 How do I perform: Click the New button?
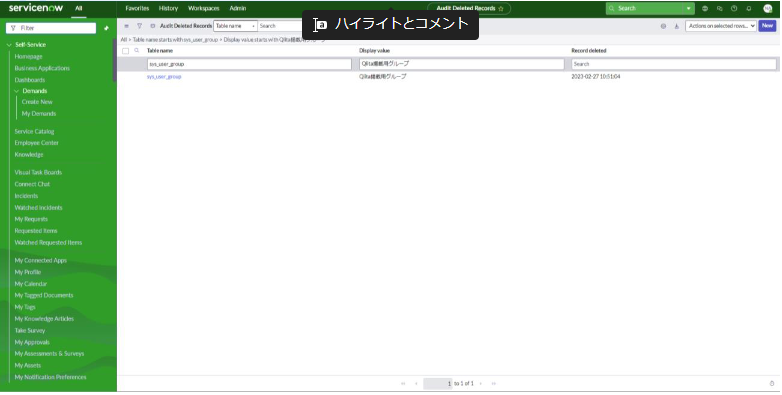click(767, 26)
